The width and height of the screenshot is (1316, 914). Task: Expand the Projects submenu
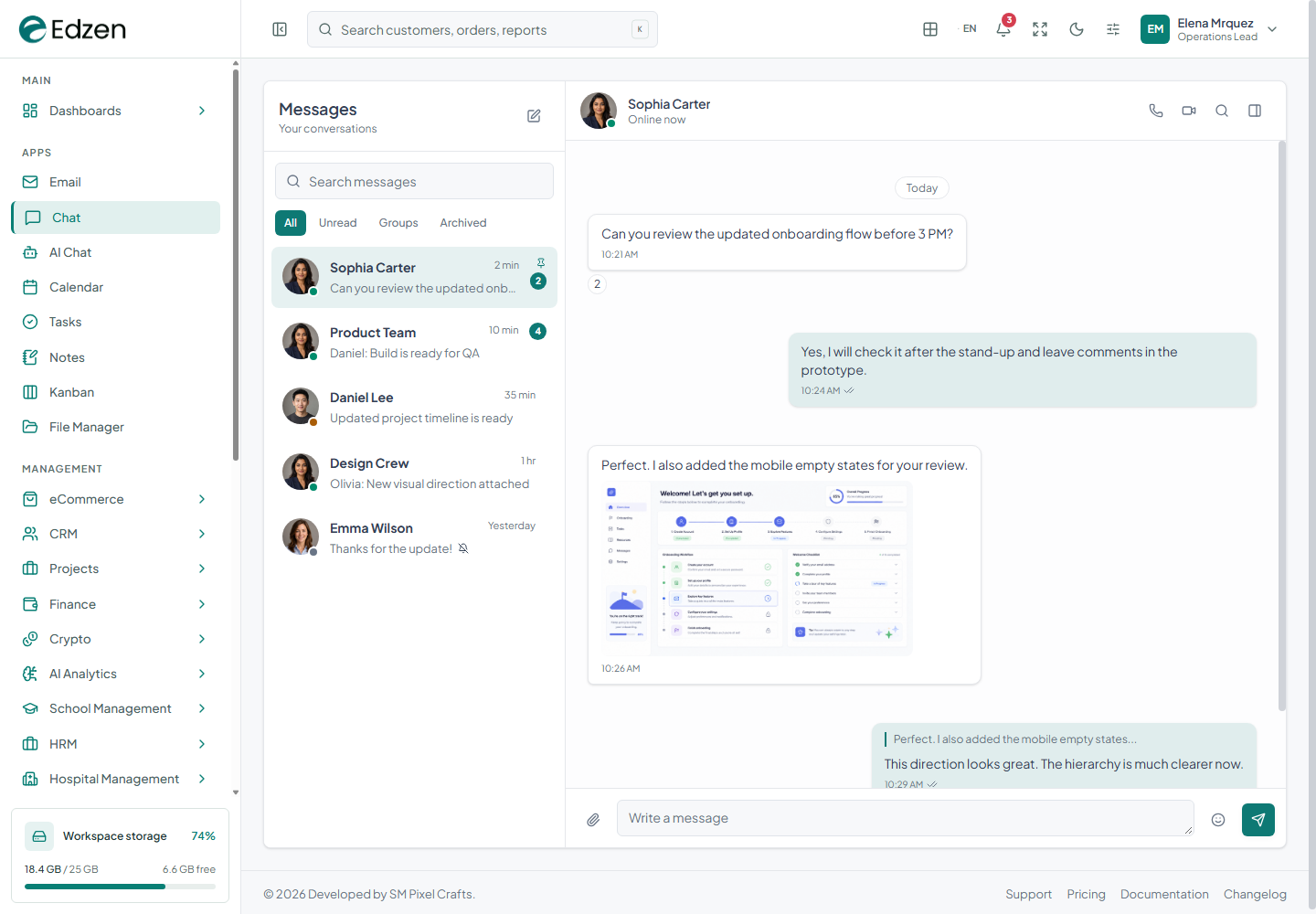click(115, 569)
